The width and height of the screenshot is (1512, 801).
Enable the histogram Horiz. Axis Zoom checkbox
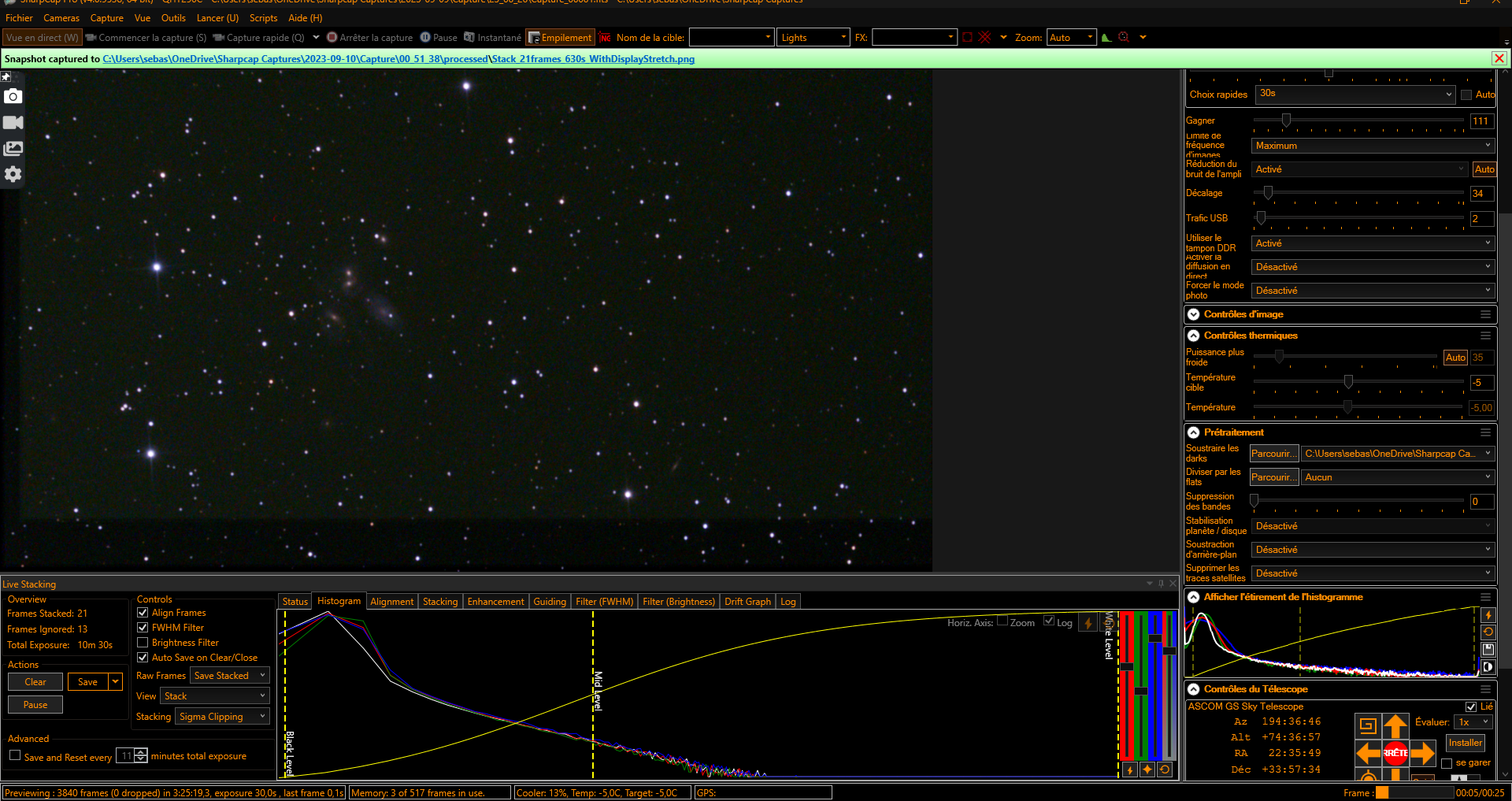(x=1002, y=621)
